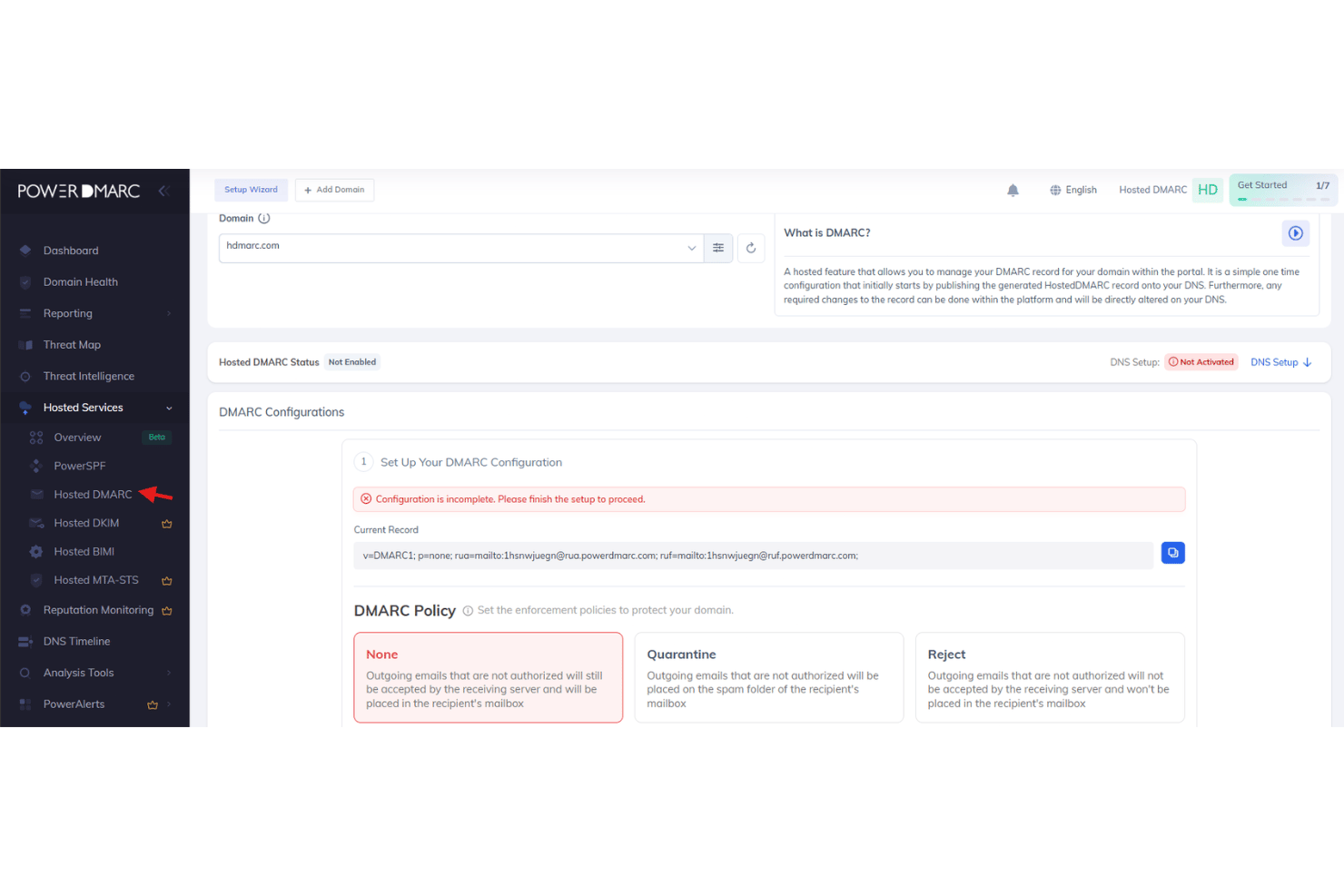Open the Setup Wizard
The width and height of the screenshot is (1344, 896).
[x=251, y=190]
